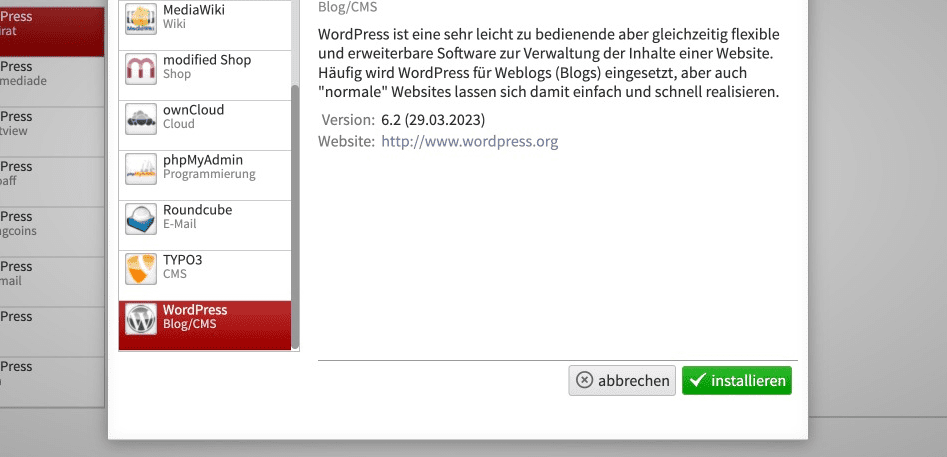Select the WordPress Blog/CMS entry
Viewport: 947px width, 457px height.
coord(205,326)
